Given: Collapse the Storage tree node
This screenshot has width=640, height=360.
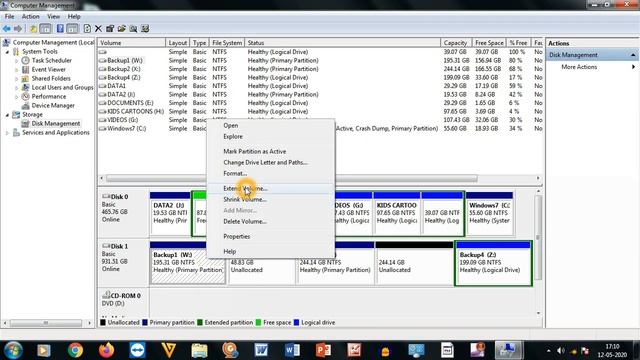Looking at the screenshot, I should (7, 115).
